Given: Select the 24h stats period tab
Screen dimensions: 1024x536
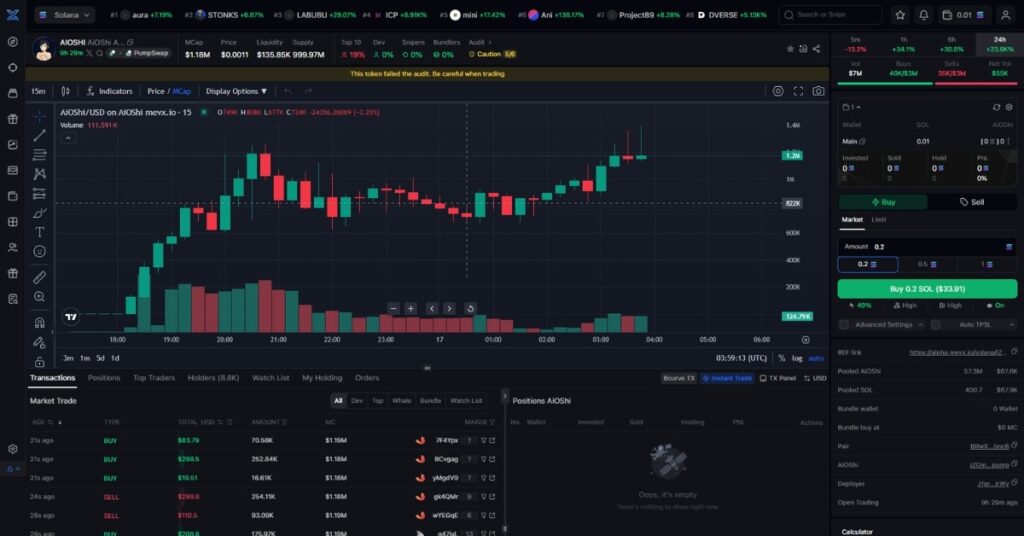Looking at the screenshot, I should [x=1000, y=44].
